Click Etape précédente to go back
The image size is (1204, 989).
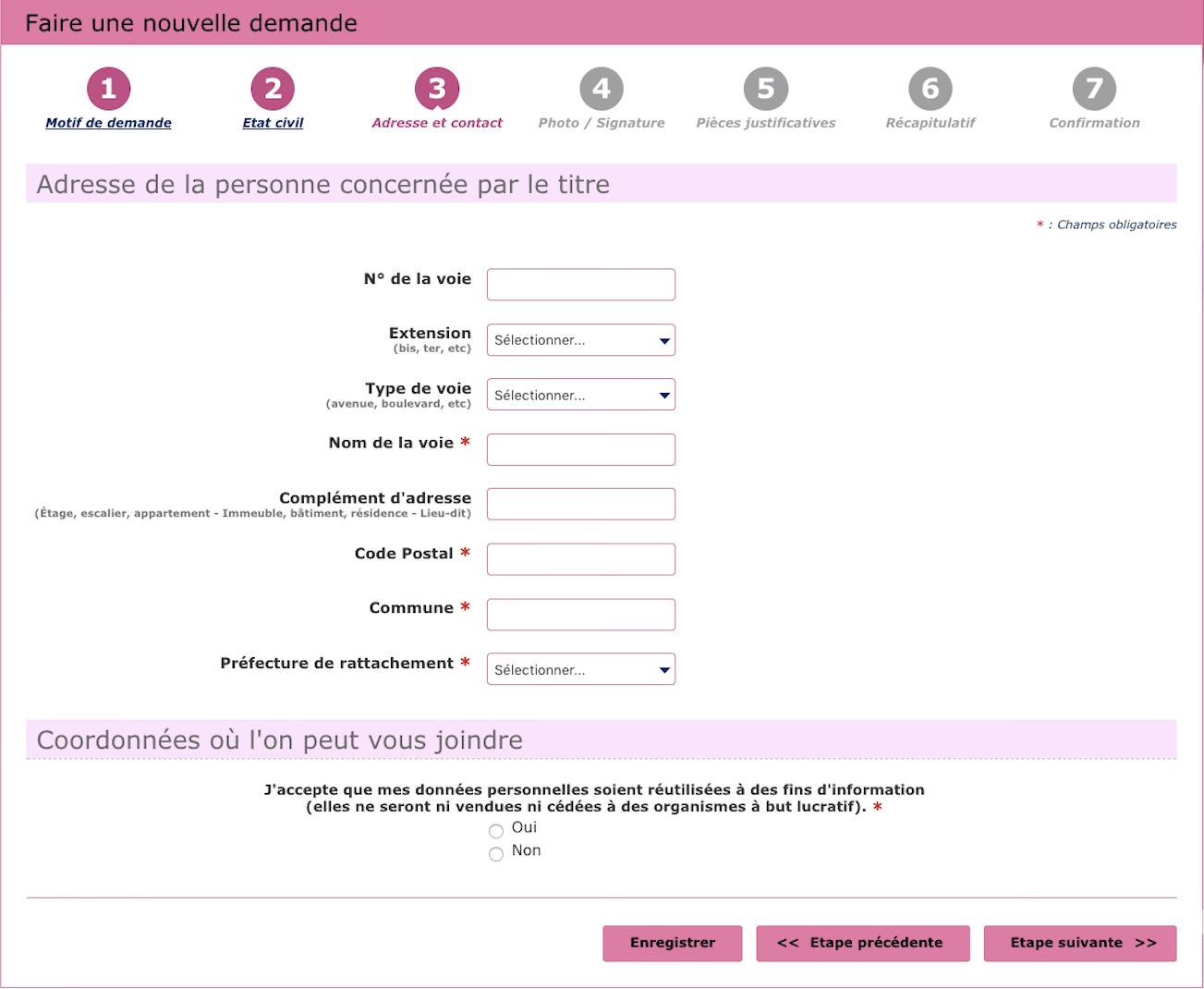[x=861, y=943]
